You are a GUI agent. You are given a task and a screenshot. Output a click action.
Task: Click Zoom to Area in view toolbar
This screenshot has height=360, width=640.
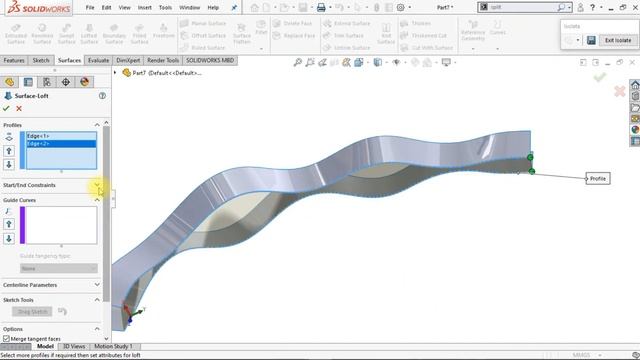(310, 62)
